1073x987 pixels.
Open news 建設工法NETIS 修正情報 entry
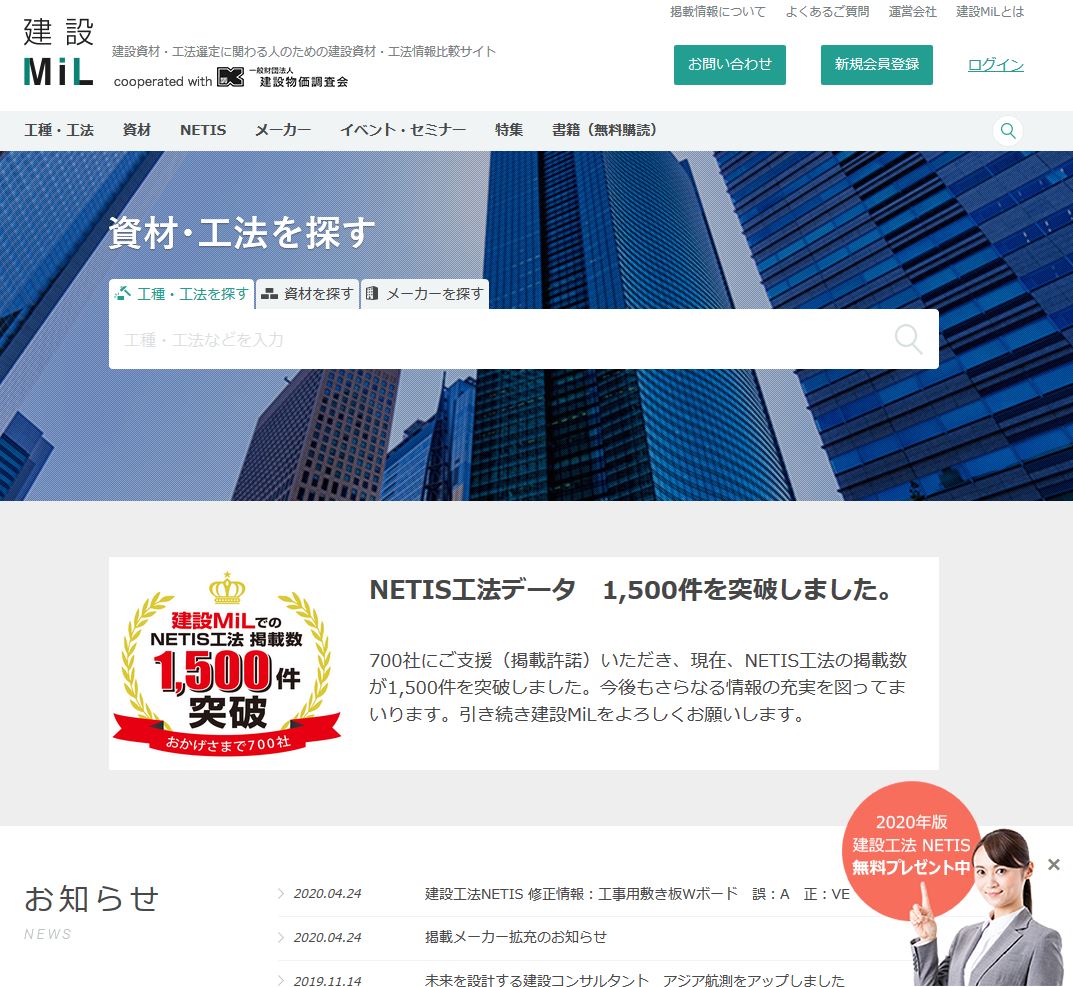point(637,894)
